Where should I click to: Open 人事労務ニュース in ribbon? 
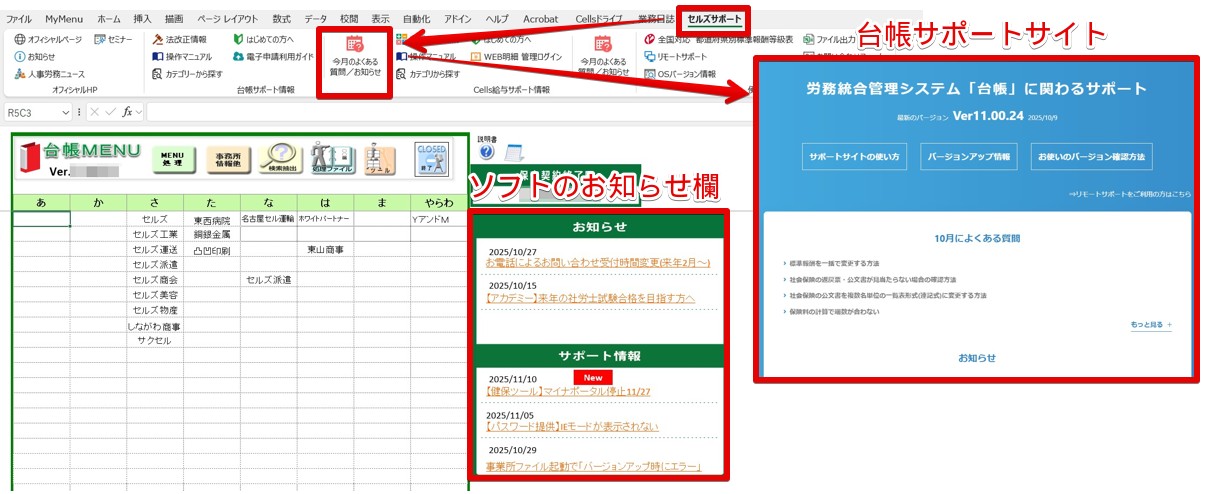[50, 74]
